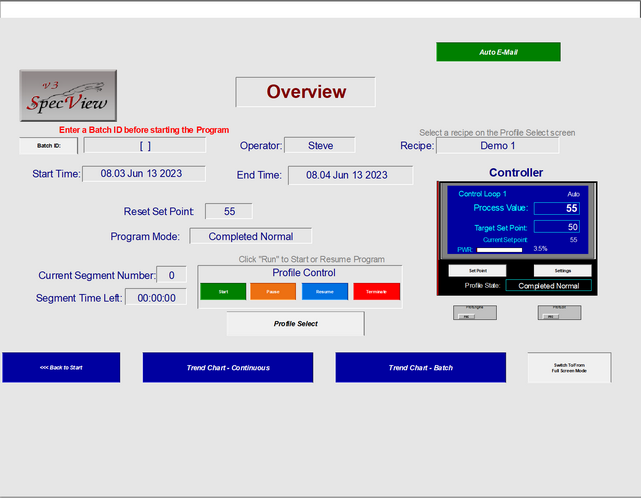
Task: Click the controller Set Point button
Action: point(476,270)
